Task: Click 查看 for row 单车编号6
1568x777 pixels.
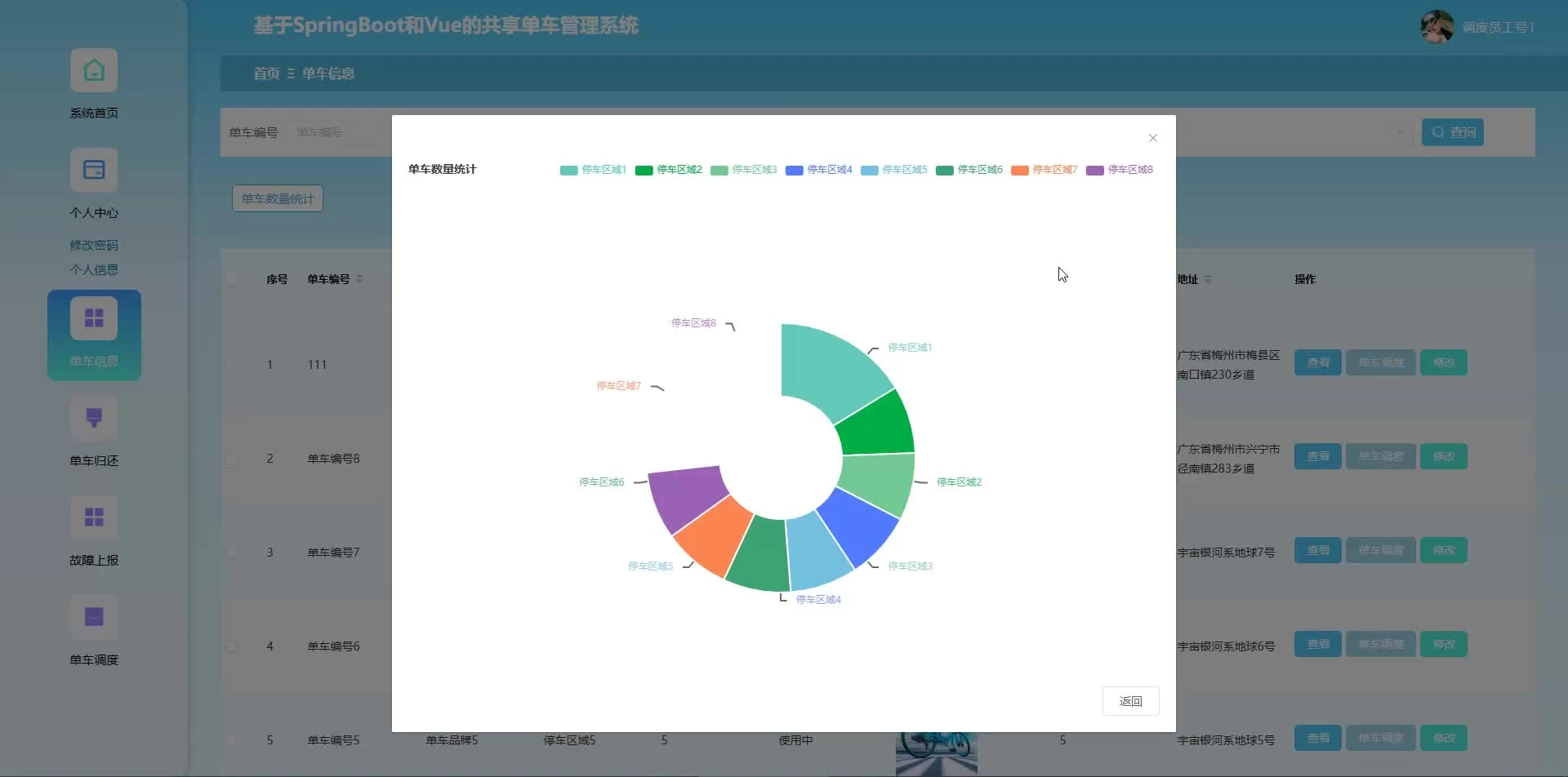Action: point(1318,644)
